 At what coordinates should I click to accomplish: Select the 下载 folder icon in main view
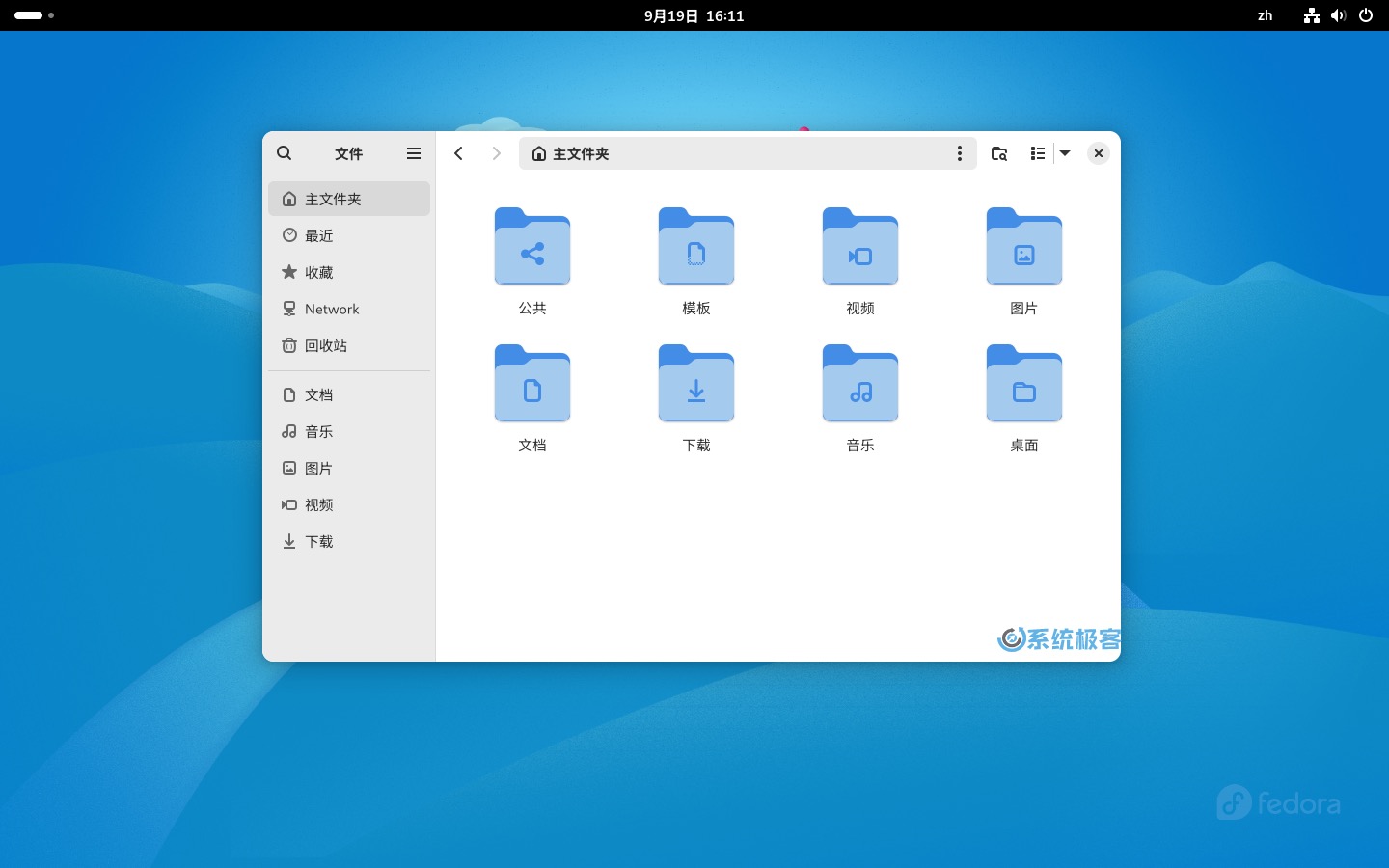pos(696,384)
